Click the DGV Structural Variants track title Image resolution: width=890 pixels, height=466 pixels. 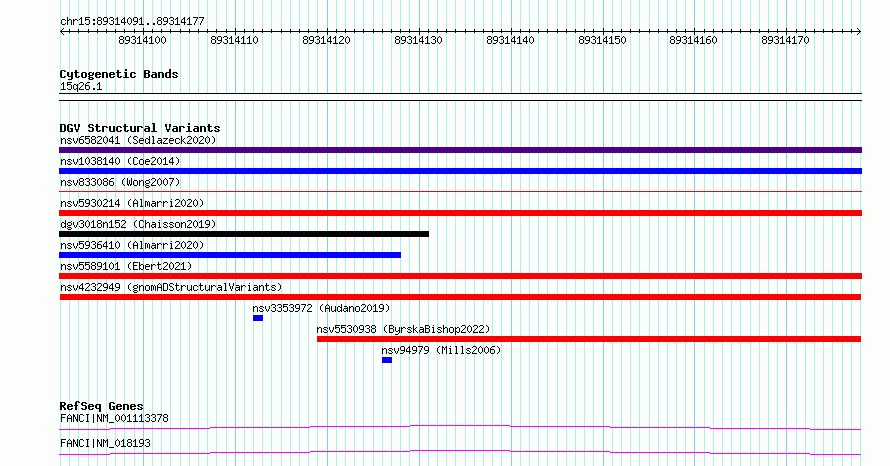click(140, 128)
